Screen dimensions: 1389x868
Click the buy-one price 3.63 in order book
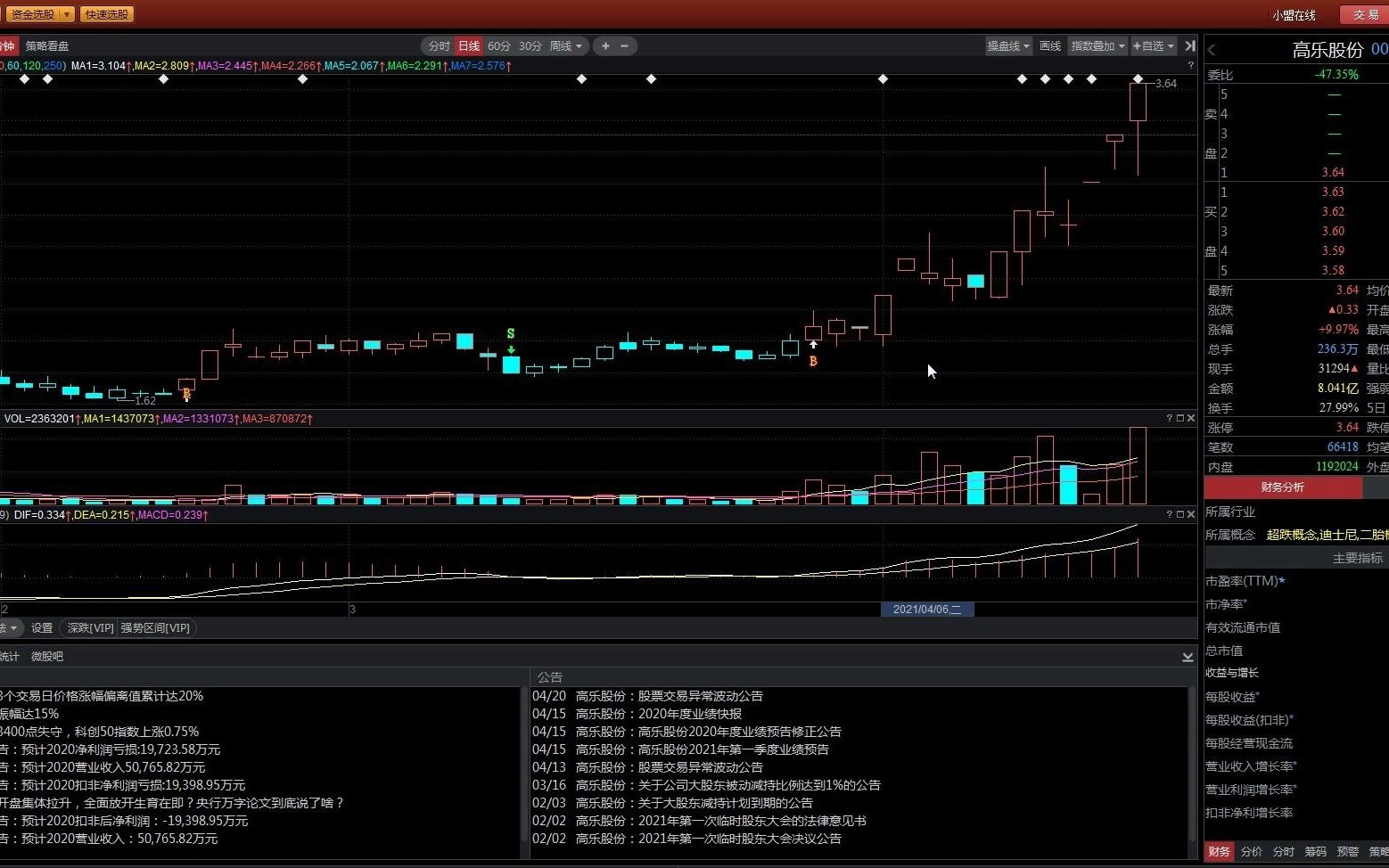(1333, 192)
